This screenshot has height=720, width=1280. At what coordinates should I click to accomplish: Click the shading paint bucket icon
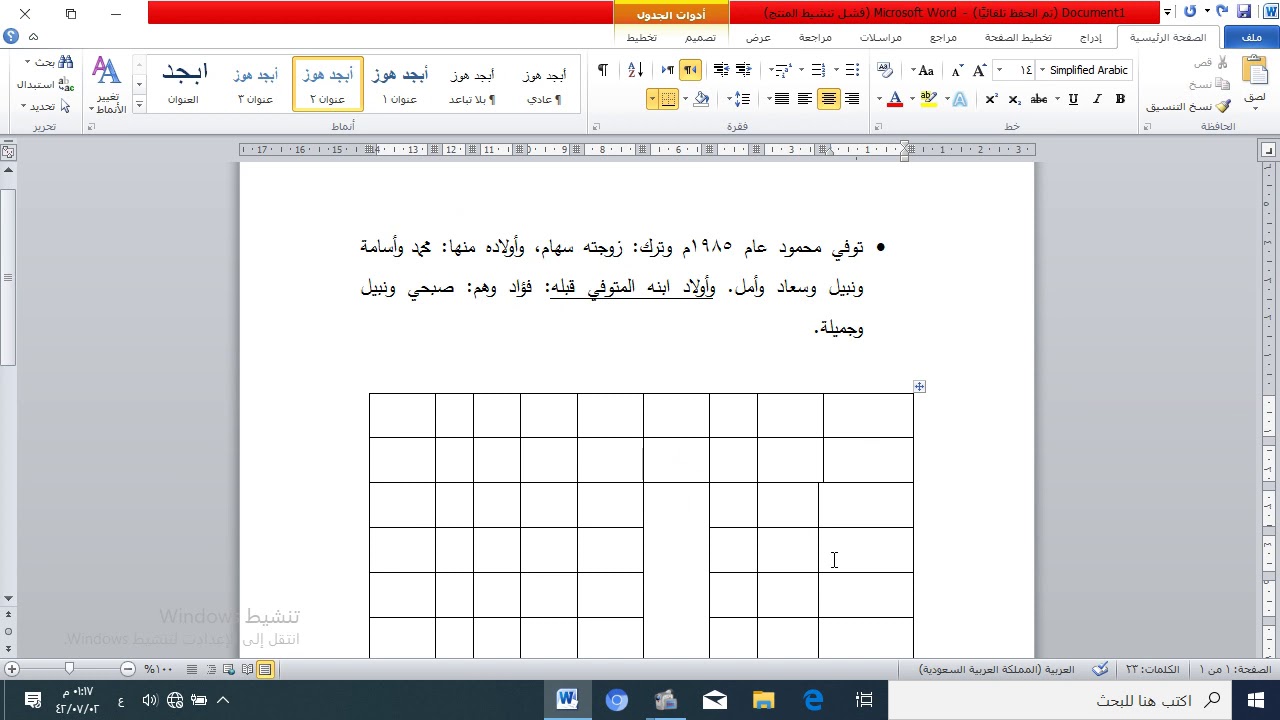[701, 99]
